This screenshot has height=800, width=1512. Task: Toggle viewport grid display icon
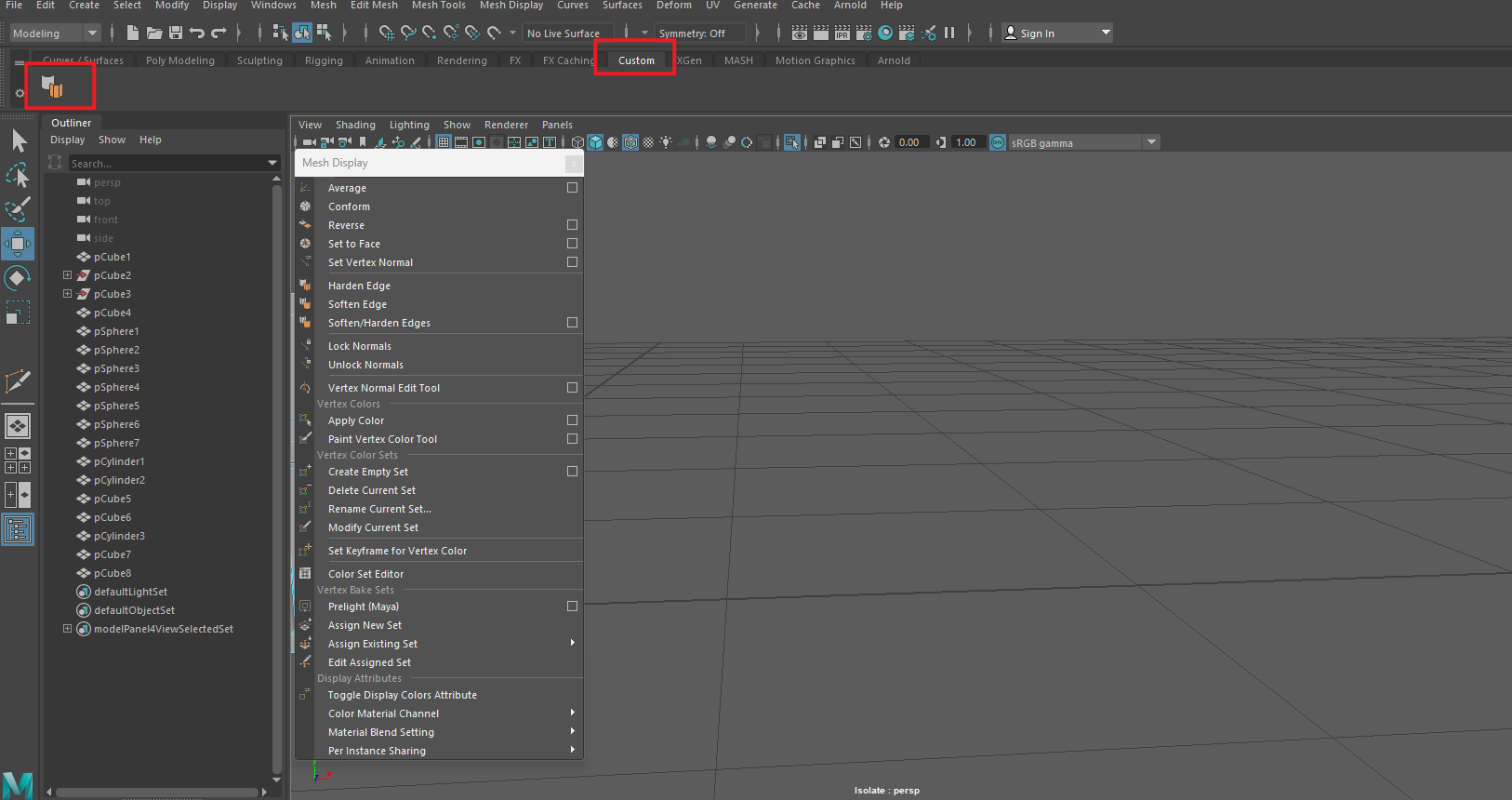pyautogui.click(x=444, y=142)
